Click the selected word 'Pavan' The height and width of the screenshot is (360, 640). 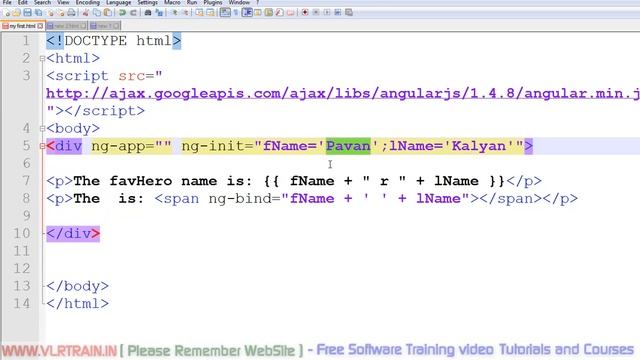click(x=348, y=146)
